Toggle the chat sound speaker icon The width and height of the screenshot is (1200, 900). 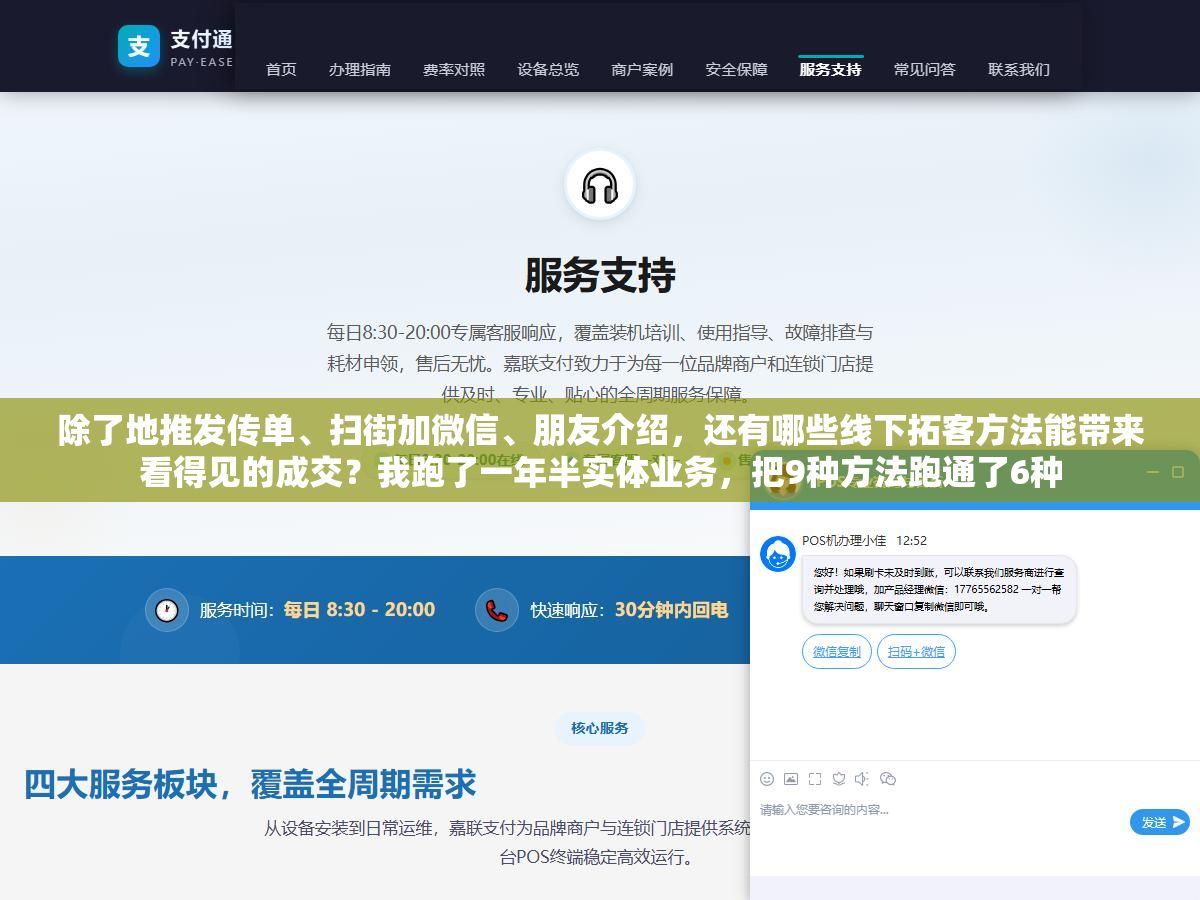[x=863, y=779]
